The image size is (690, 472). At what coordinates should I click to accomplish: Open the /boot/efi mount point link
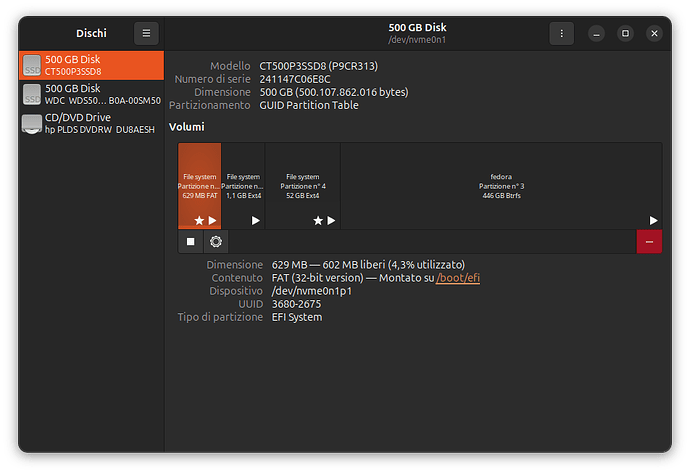[x=458, y=278]
